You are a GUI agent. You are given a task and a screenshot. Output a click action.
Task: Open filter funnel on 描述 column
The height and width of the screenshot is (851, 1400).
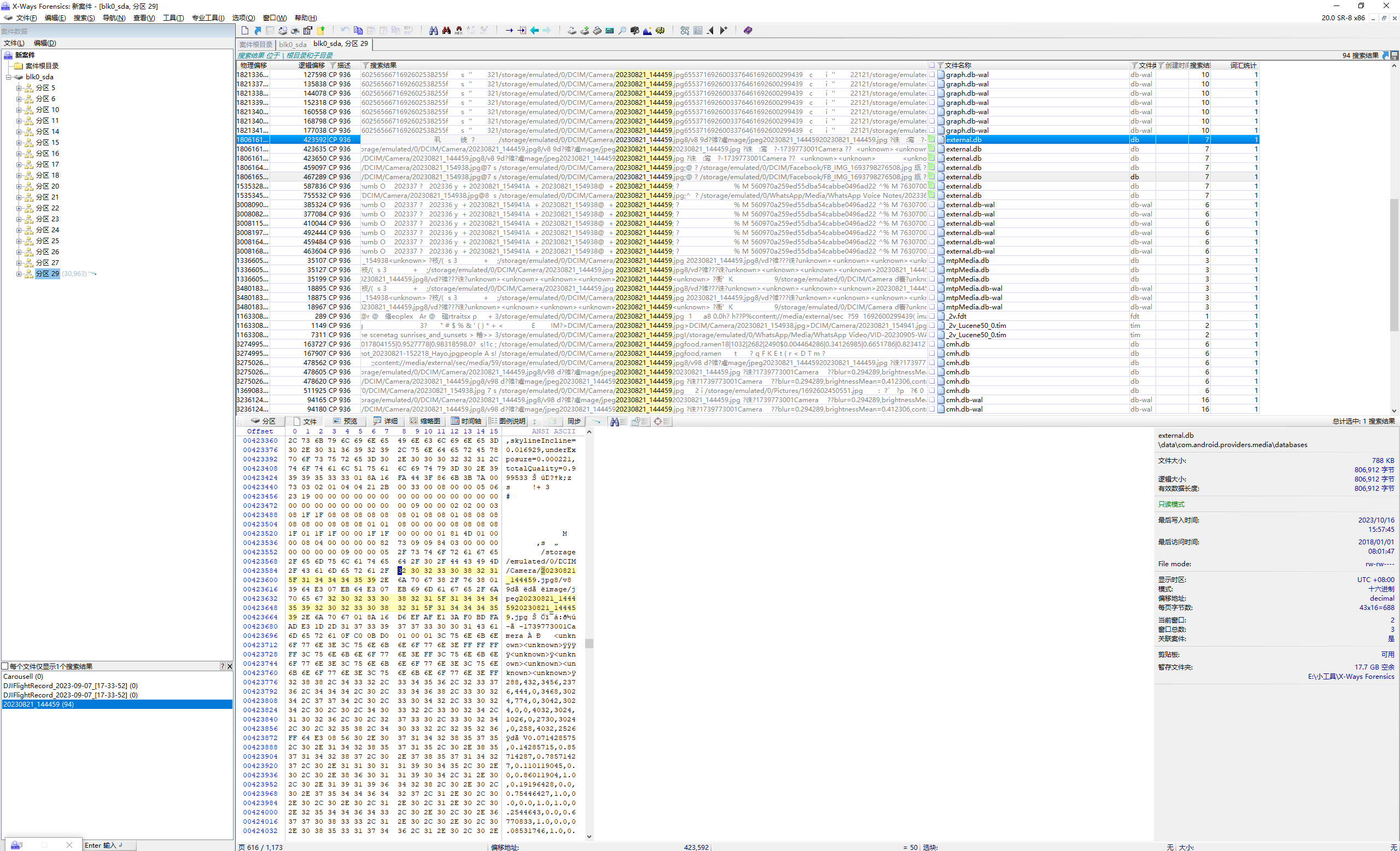coord(333,65)
